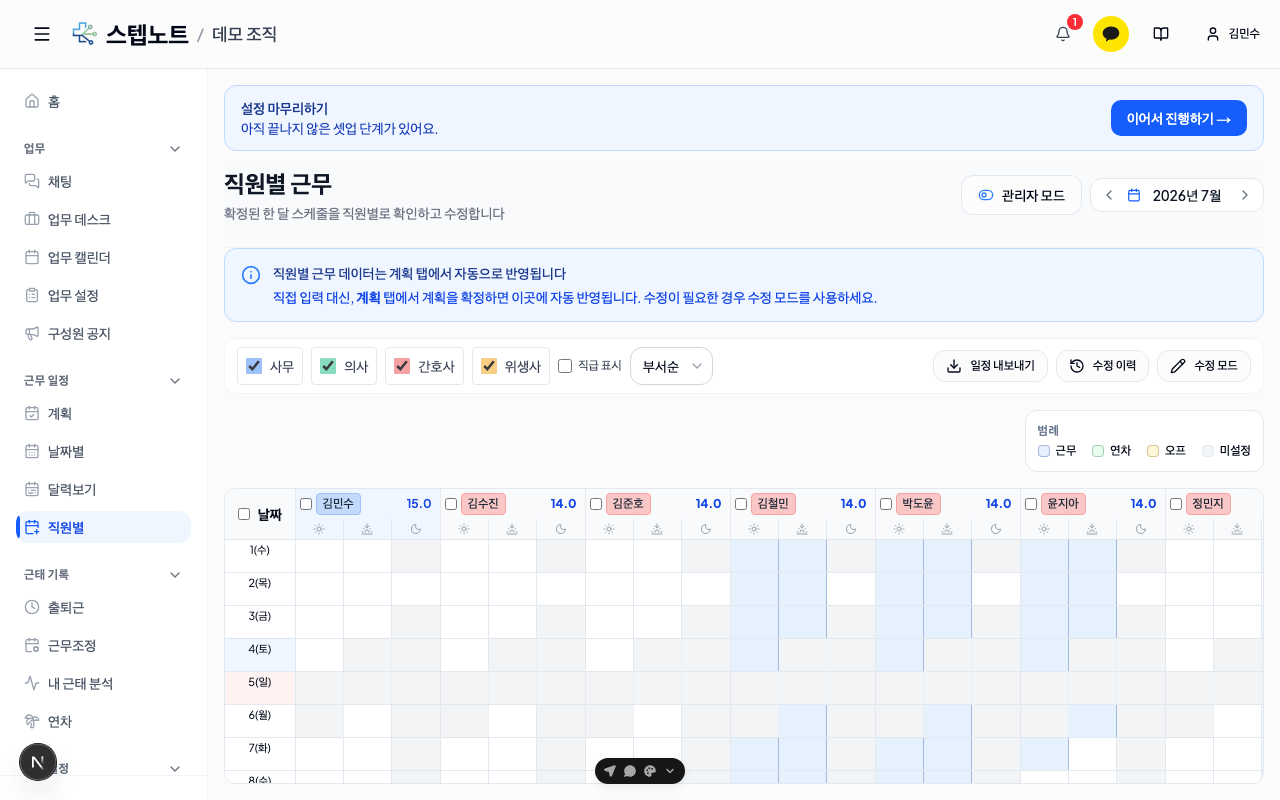Uncheck the 의사 filter checkbox
This screenshot has height=800, width=1280.
(328, 366)
